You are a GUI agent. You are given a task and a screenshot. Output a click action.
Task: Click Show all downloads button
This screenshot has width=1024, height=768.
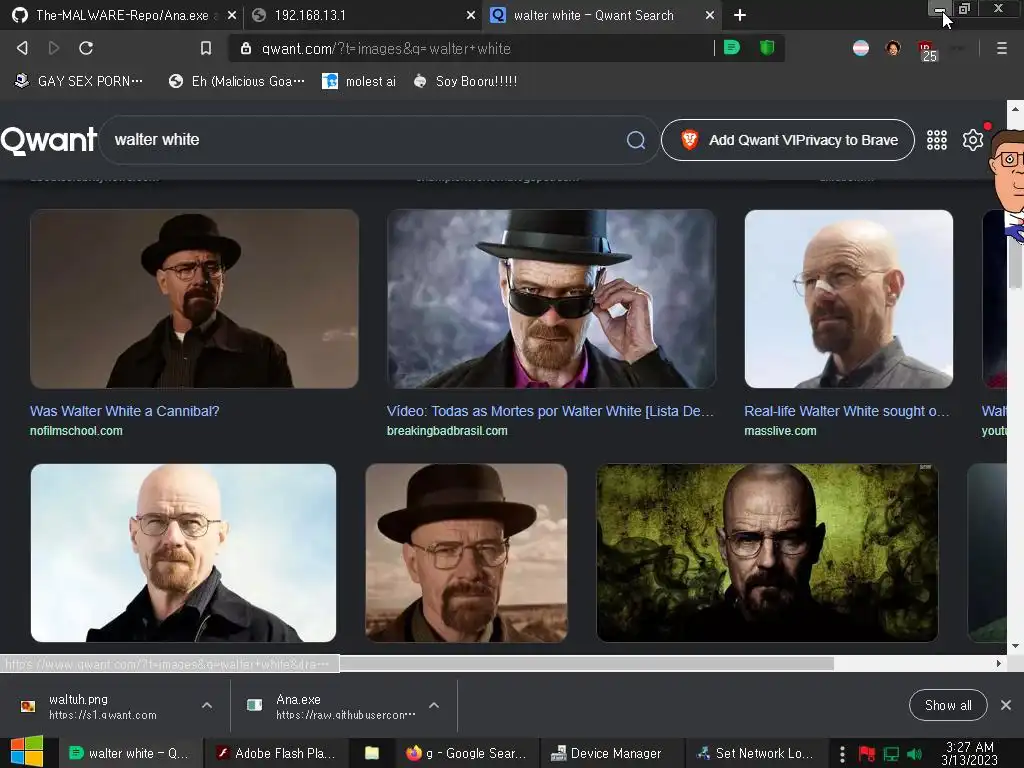tap(948, 705)
